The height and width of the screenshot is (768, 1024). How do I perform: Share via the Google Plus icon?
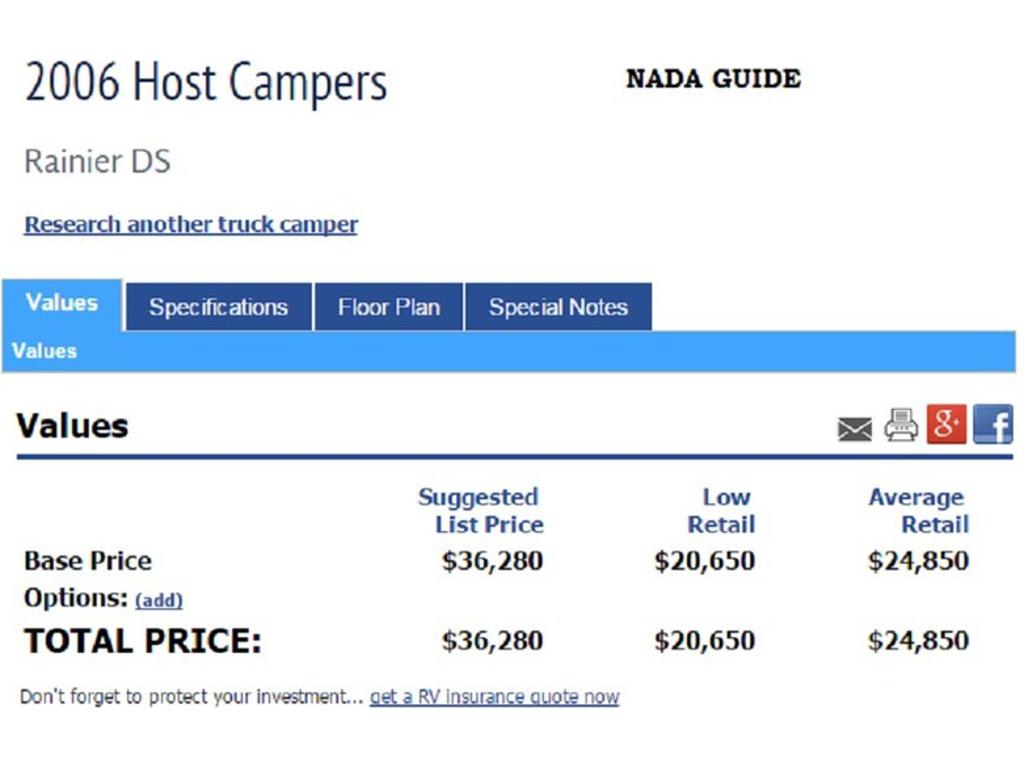[x=946, y=424]
